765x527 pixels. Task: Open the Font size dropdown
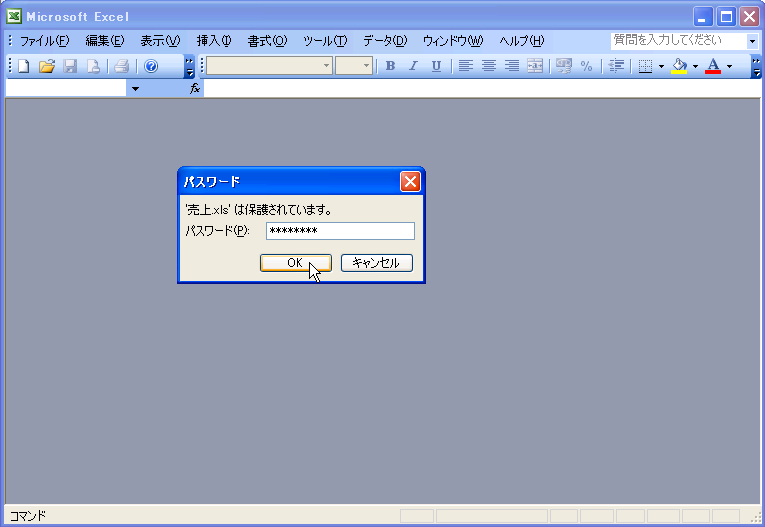click(366, 66)
